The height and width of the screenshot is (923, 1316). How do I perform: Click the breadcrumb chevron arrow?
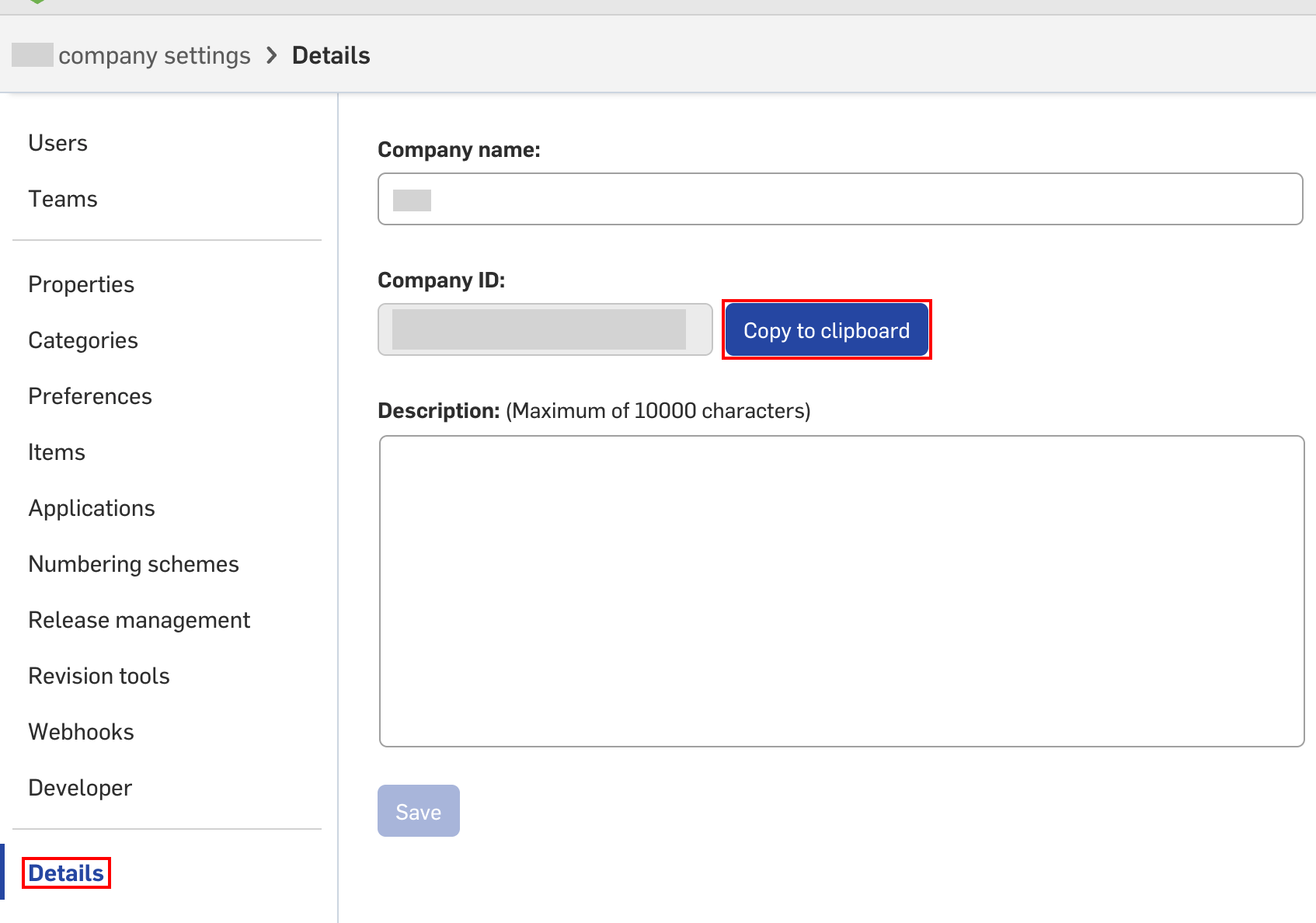[271, 55]
